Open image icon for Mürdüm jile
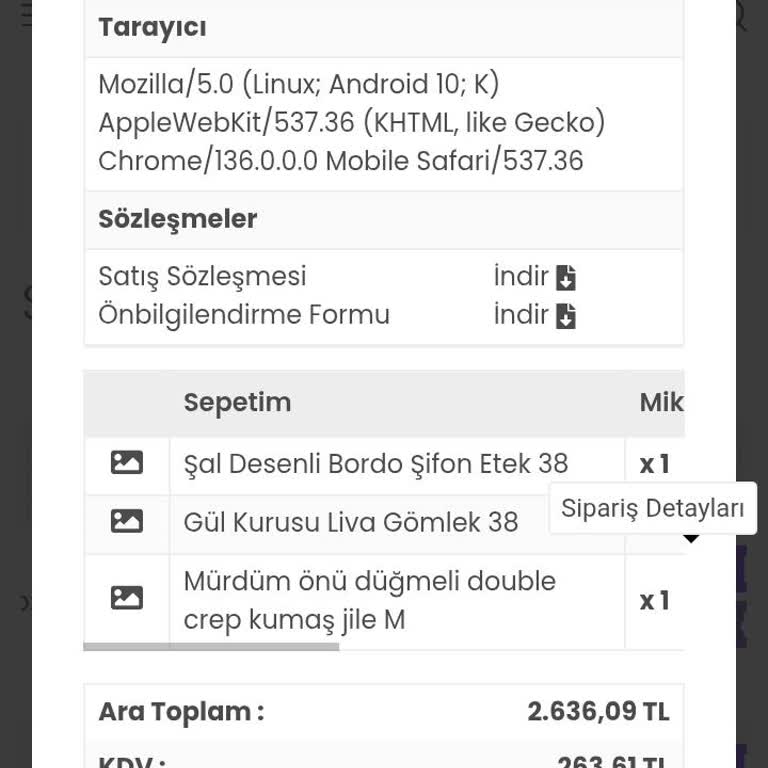The width and height of the screenshot is (768, 768). pyautogui.click(x=127, y=598)
